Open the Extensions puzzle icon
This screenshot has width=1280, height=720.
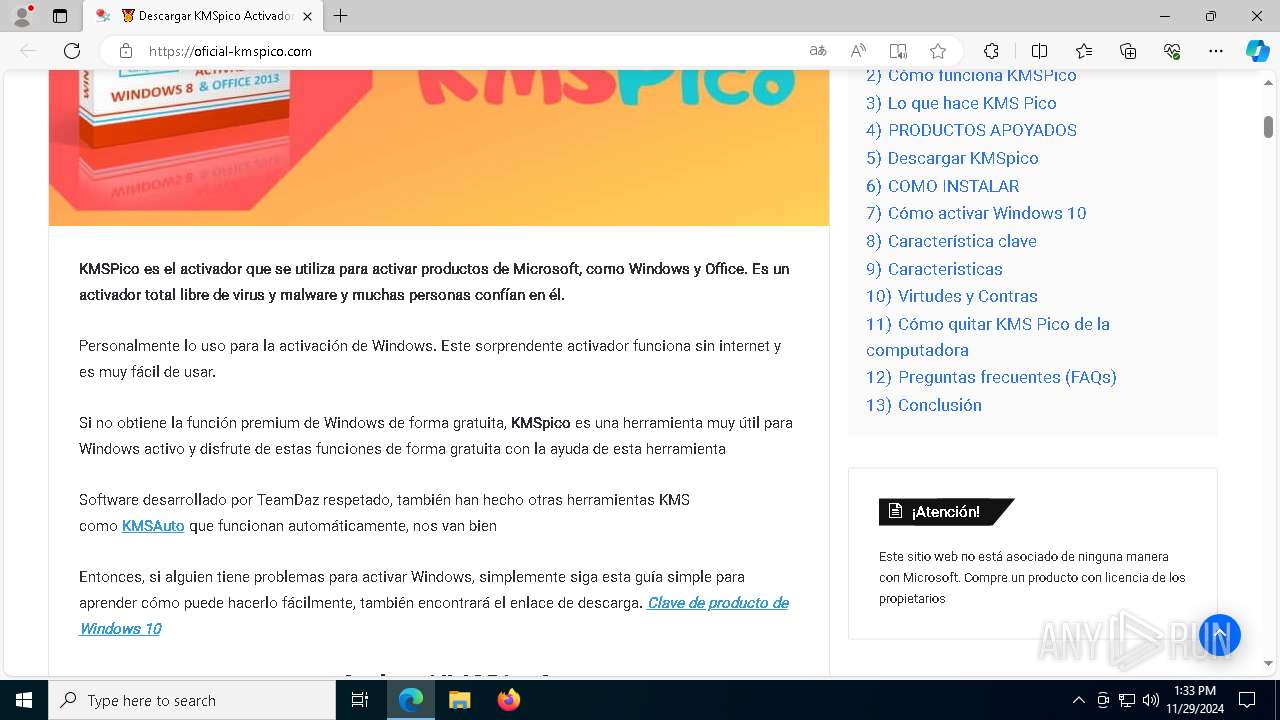(991, 51)
